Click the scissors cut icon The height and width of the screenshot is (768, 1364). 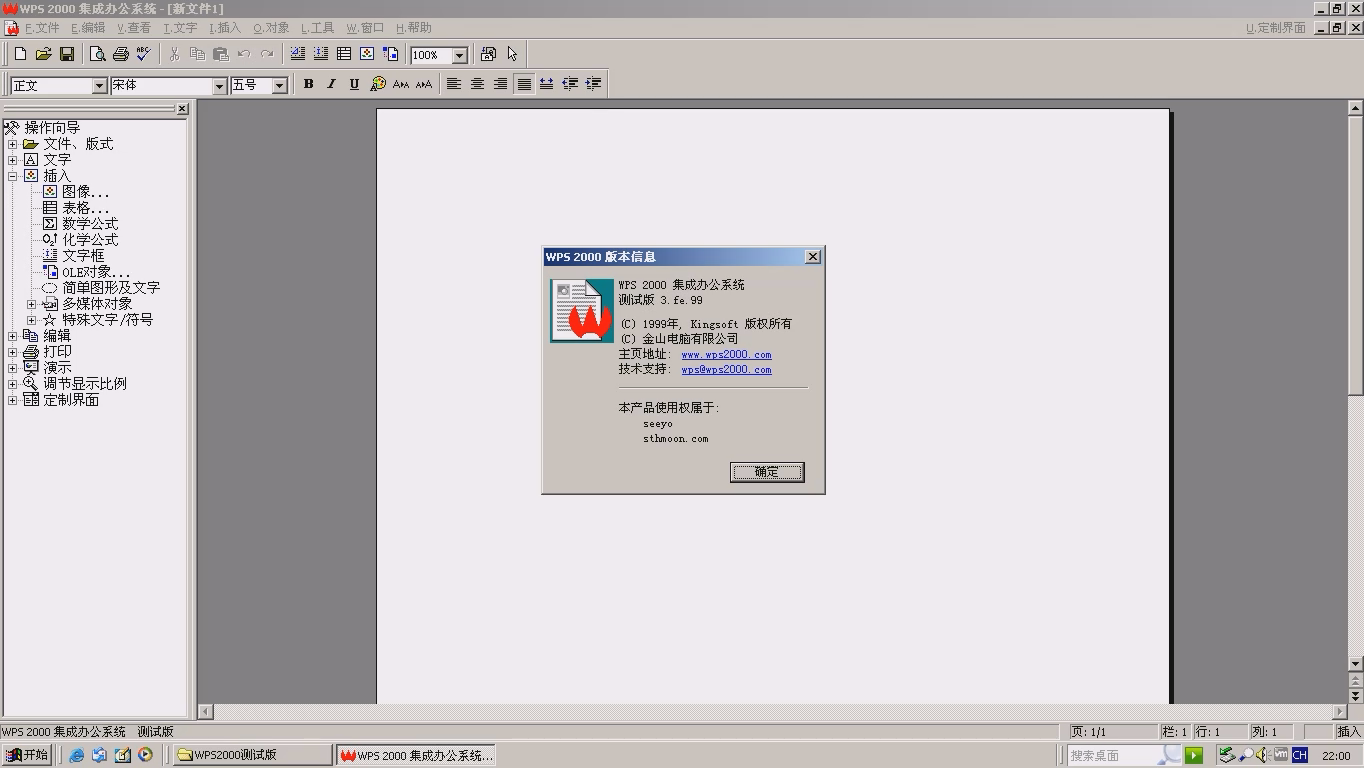click(174, 54)
